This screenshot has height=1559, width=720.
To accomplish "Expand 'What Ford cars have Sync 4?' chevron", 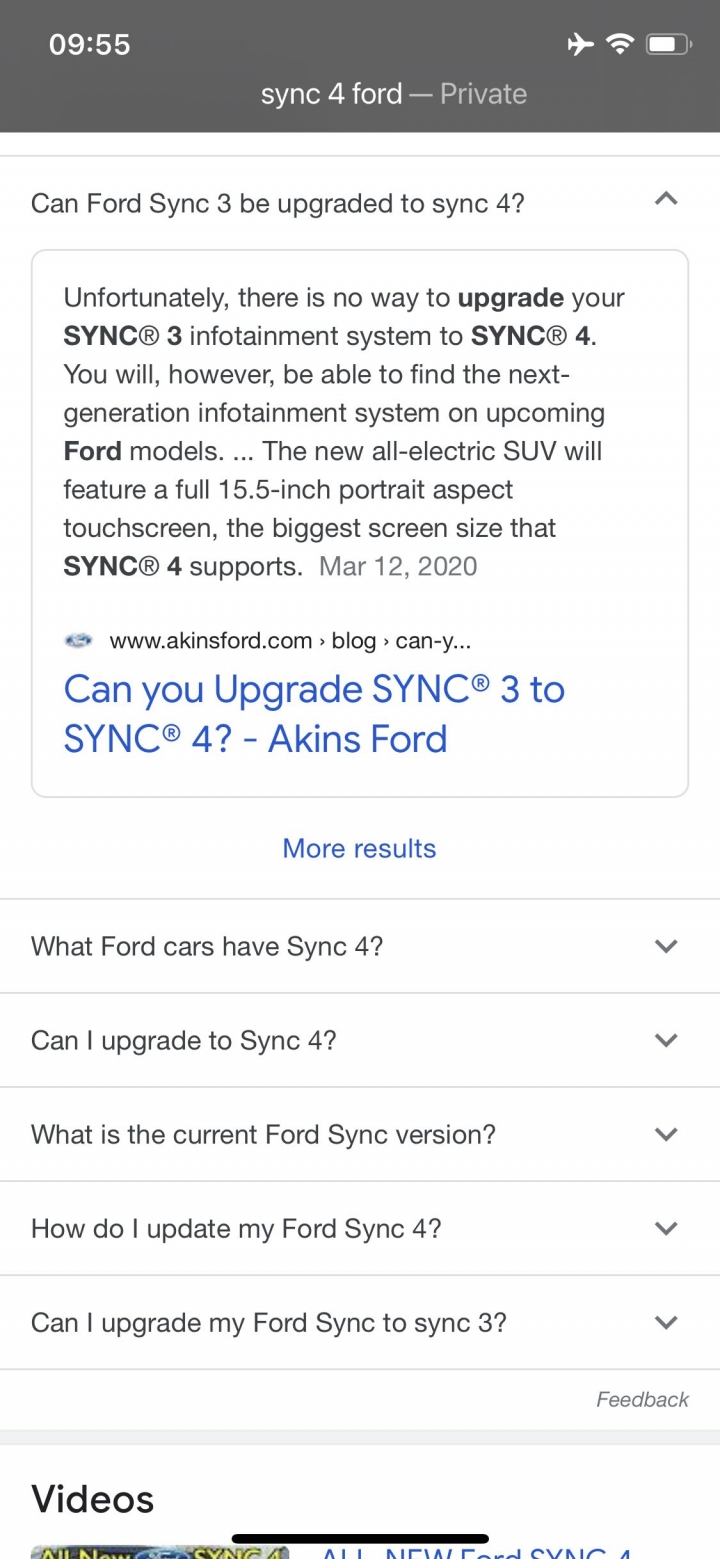I will tap(666, 946).
